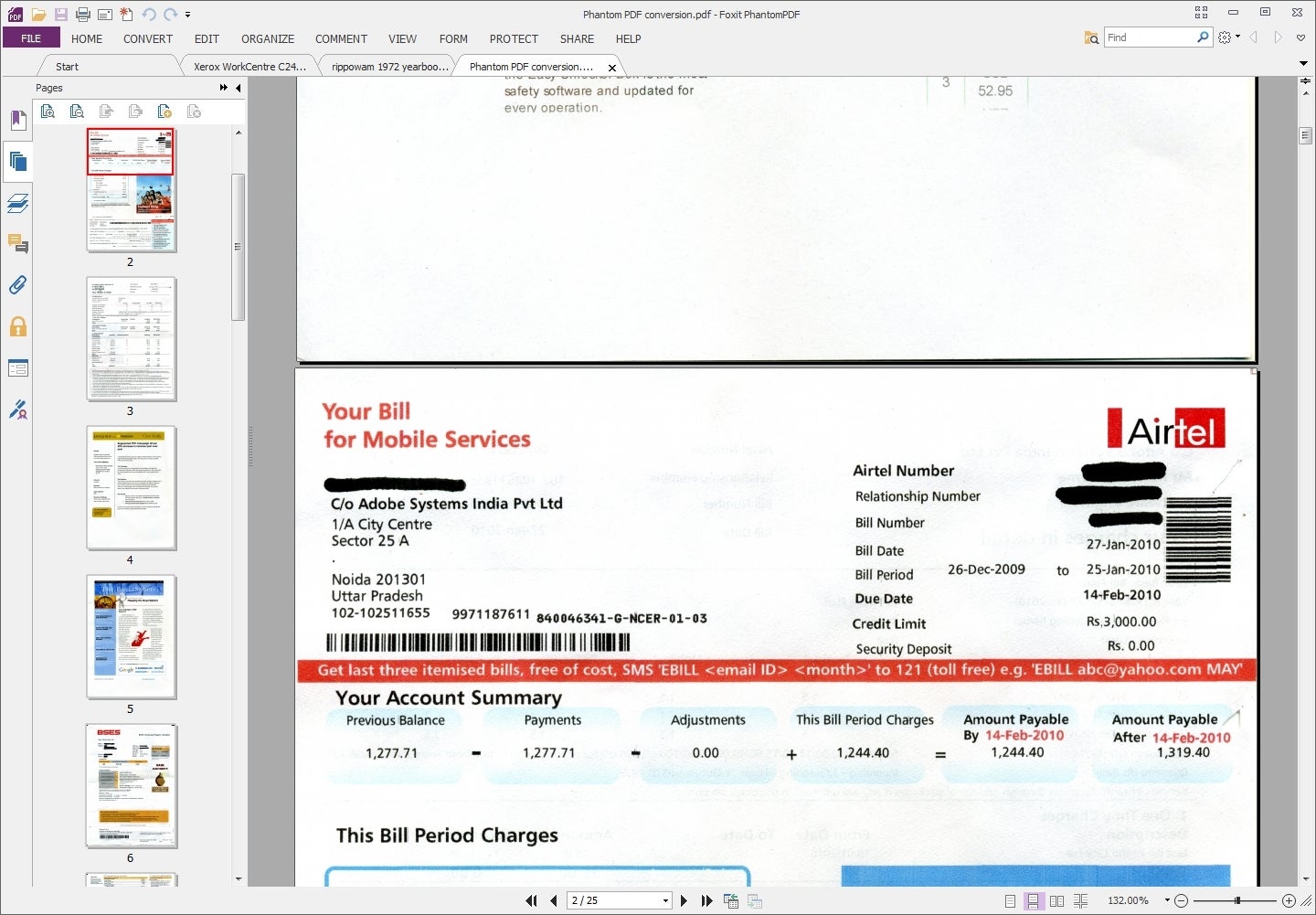
Task: Click the magnifier search button in Find box
Action: [1203, 37]
